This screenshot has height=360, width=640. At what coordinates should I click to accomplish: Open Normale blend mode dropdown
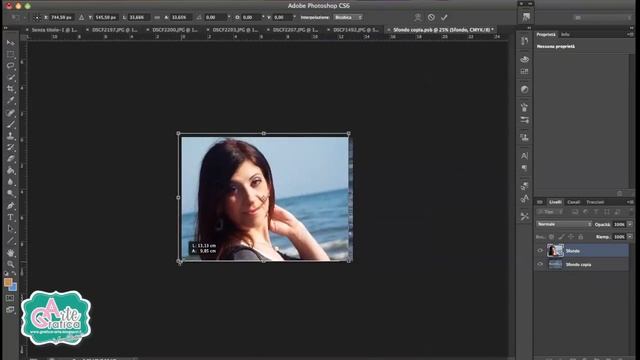[x=564, y=224]
